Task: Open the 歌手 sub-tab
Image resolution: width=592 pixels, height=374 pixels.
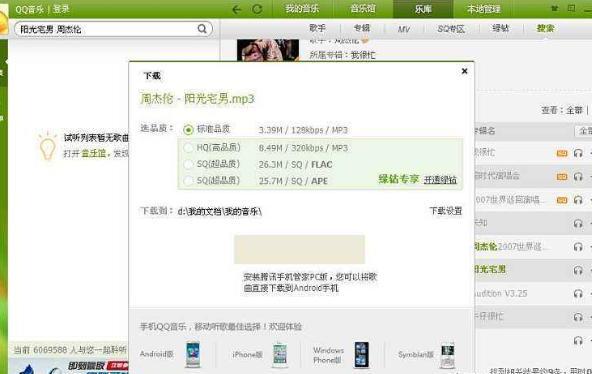Action: 318,28
